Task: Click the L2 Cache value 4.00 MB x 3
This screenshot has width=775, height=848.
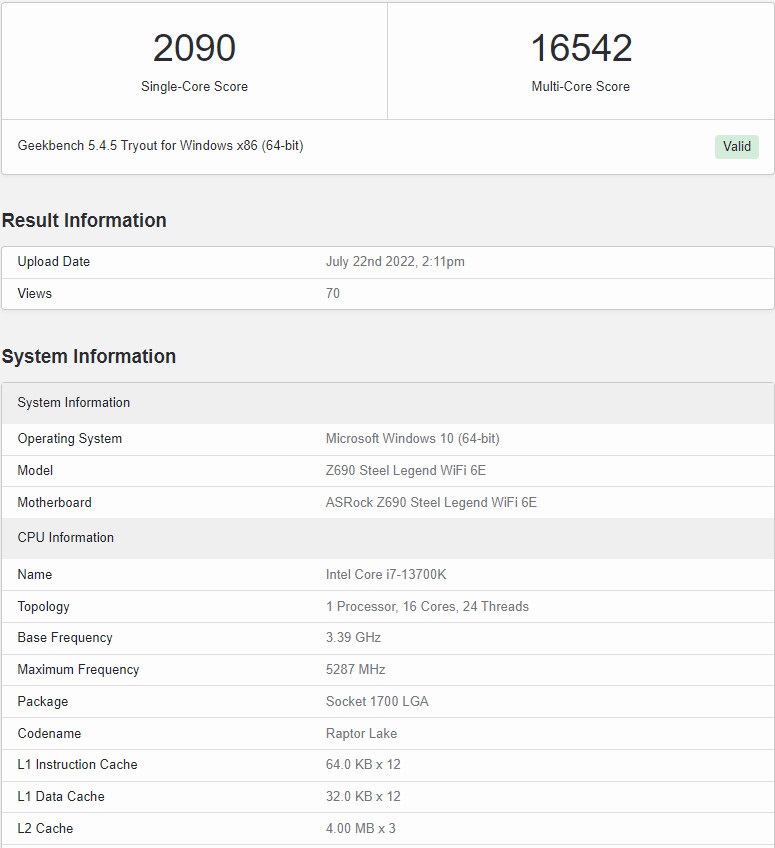Action: (x=359, y=829)
